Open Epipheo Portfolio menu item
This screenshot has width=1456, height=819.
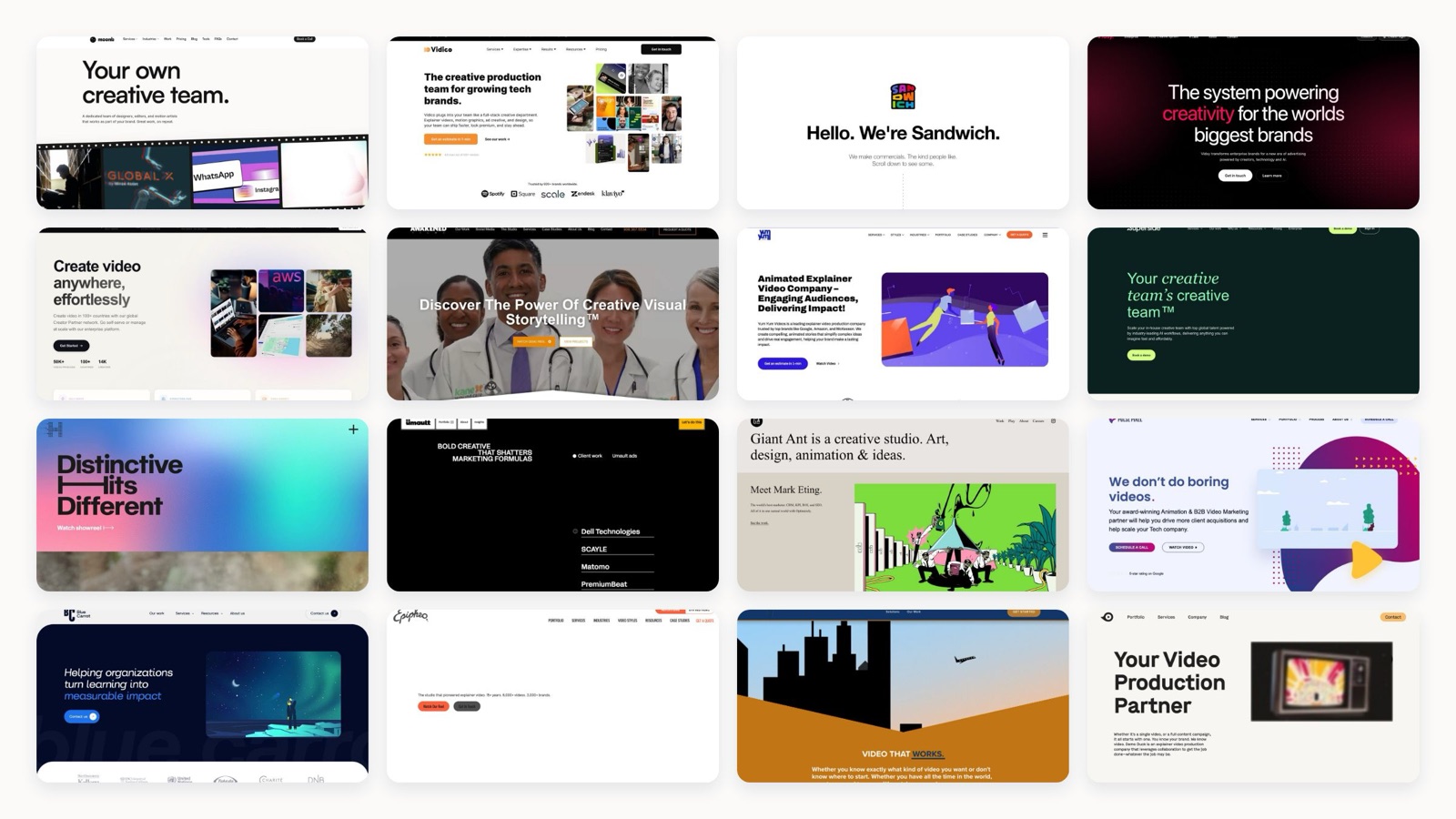tap(556, 621)
